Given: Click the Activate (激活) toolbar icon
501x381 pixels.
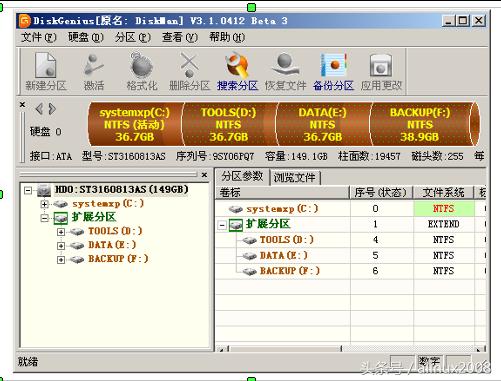Looking at the screenshot, I should tap(93, 65).
